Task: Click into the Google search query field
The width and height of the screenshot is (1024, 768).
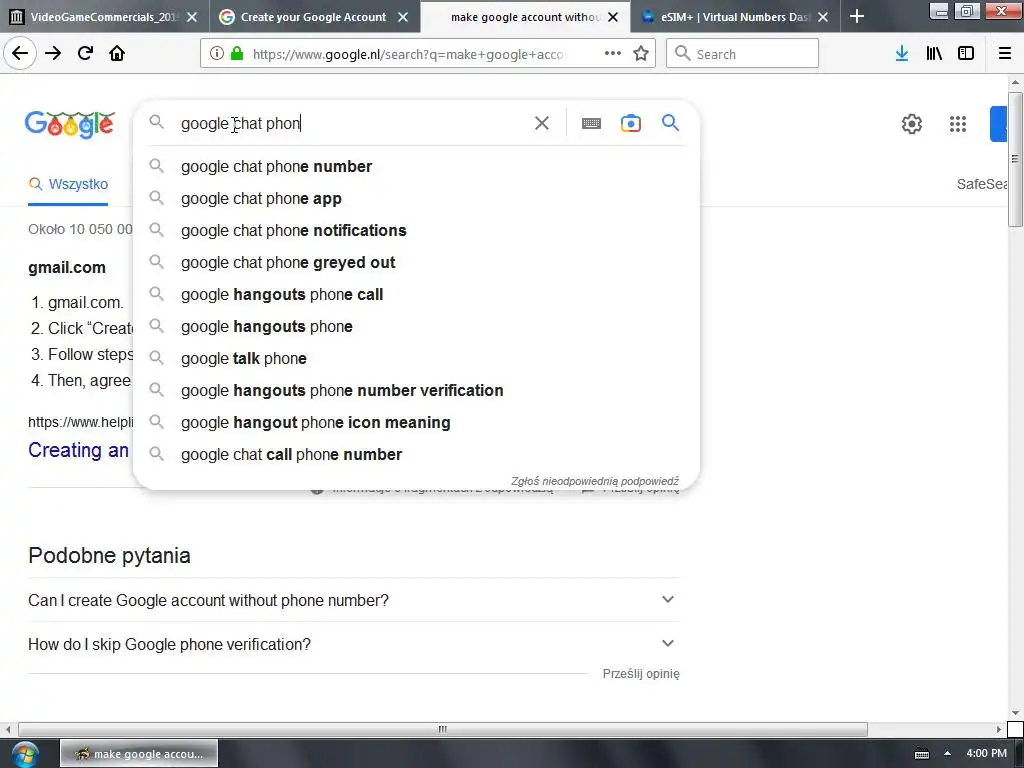Action: tap(353, 123)
